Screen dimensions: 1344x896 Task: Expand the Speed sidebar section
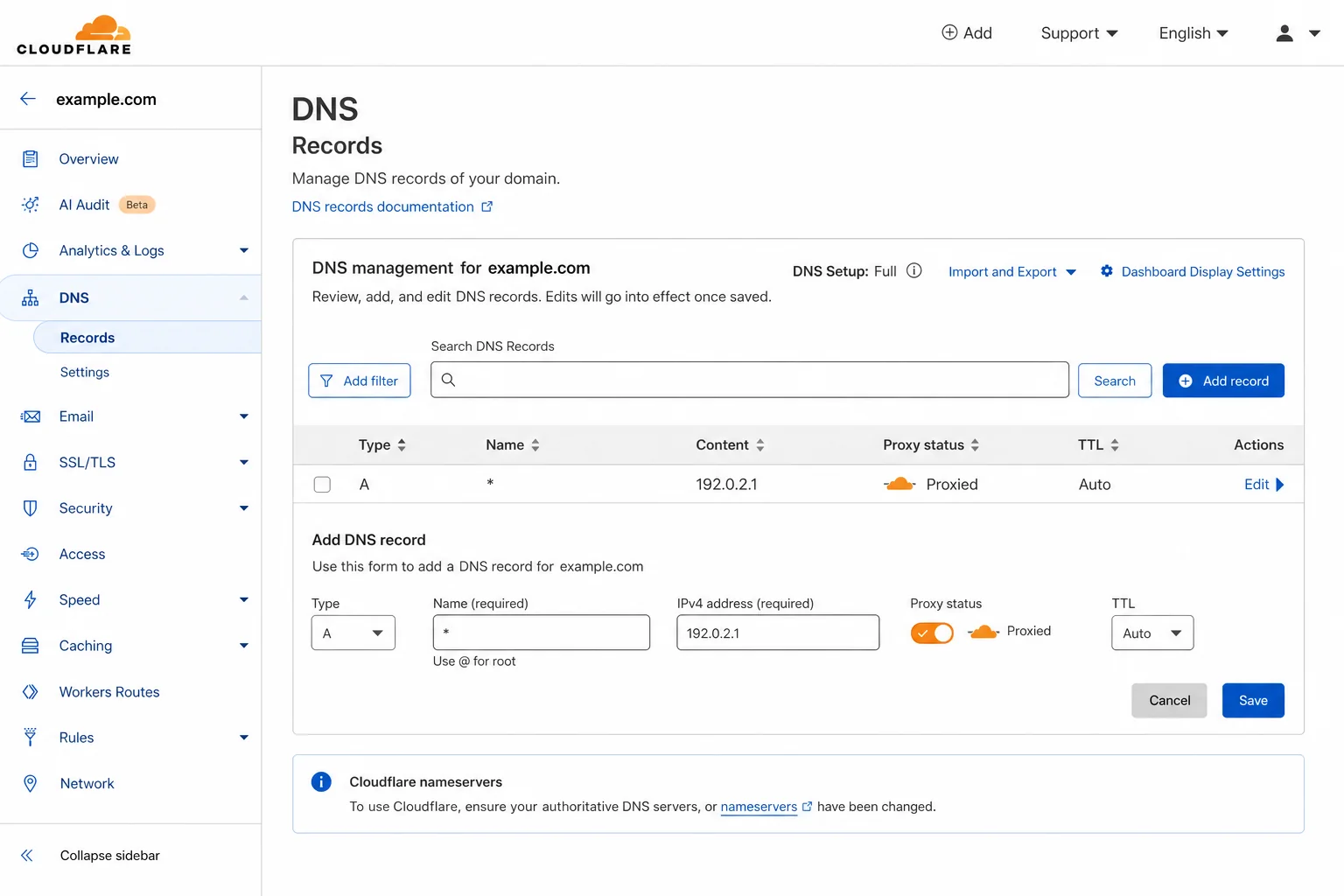coord(244,599)
